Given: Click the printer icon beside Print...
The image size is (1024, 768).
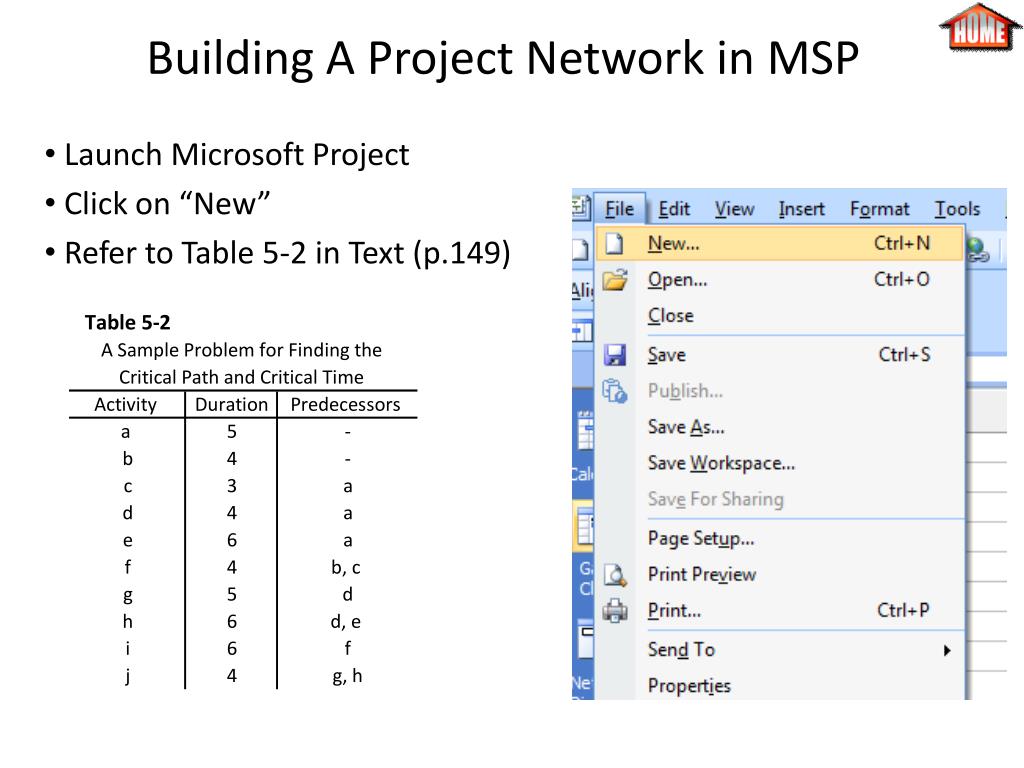Looking at the screenshot, I should pyautogui.click(x=615, y=611).
